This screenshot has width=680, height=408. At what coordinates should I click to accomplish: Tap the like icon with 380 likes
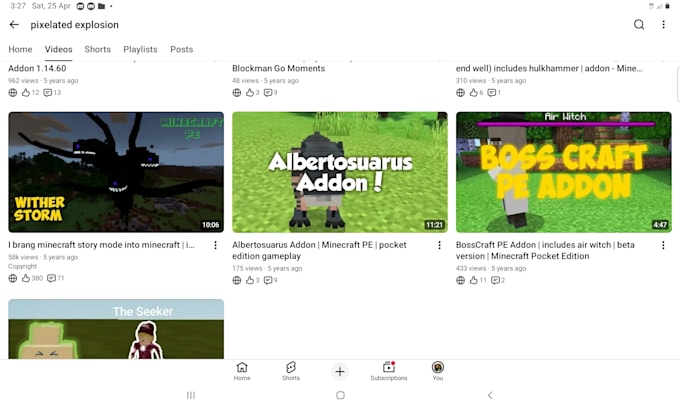coord(26,278)
